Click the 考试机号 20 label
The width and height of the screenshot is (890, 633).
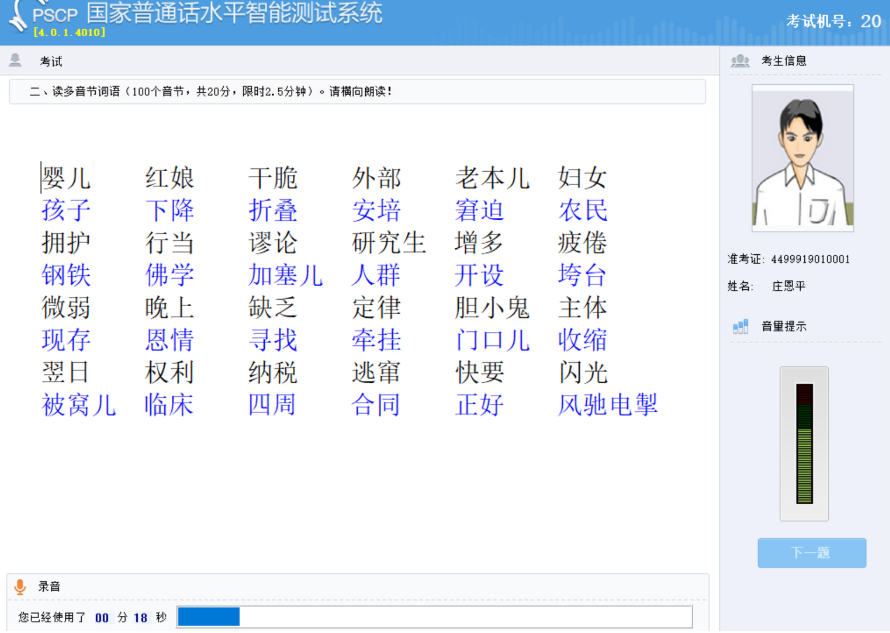click(833, 21)
